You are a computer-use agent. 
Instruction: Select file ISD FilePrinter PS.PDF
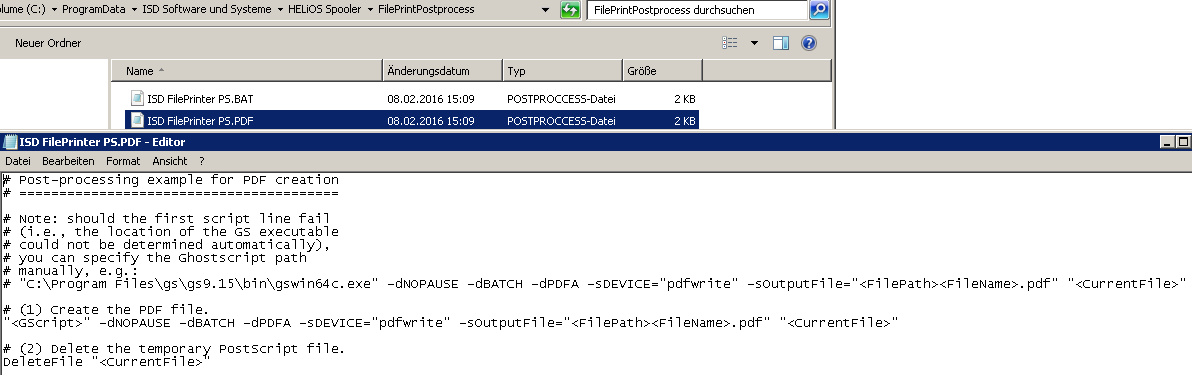click(x=200, y=121)
